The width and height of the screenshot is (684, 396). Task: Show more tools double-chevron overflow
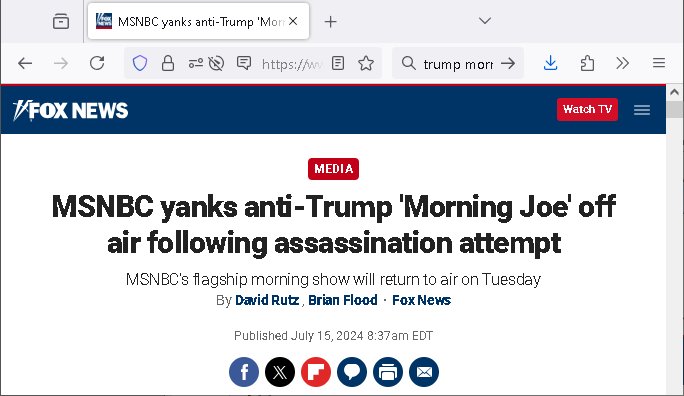tap(622, 63)
